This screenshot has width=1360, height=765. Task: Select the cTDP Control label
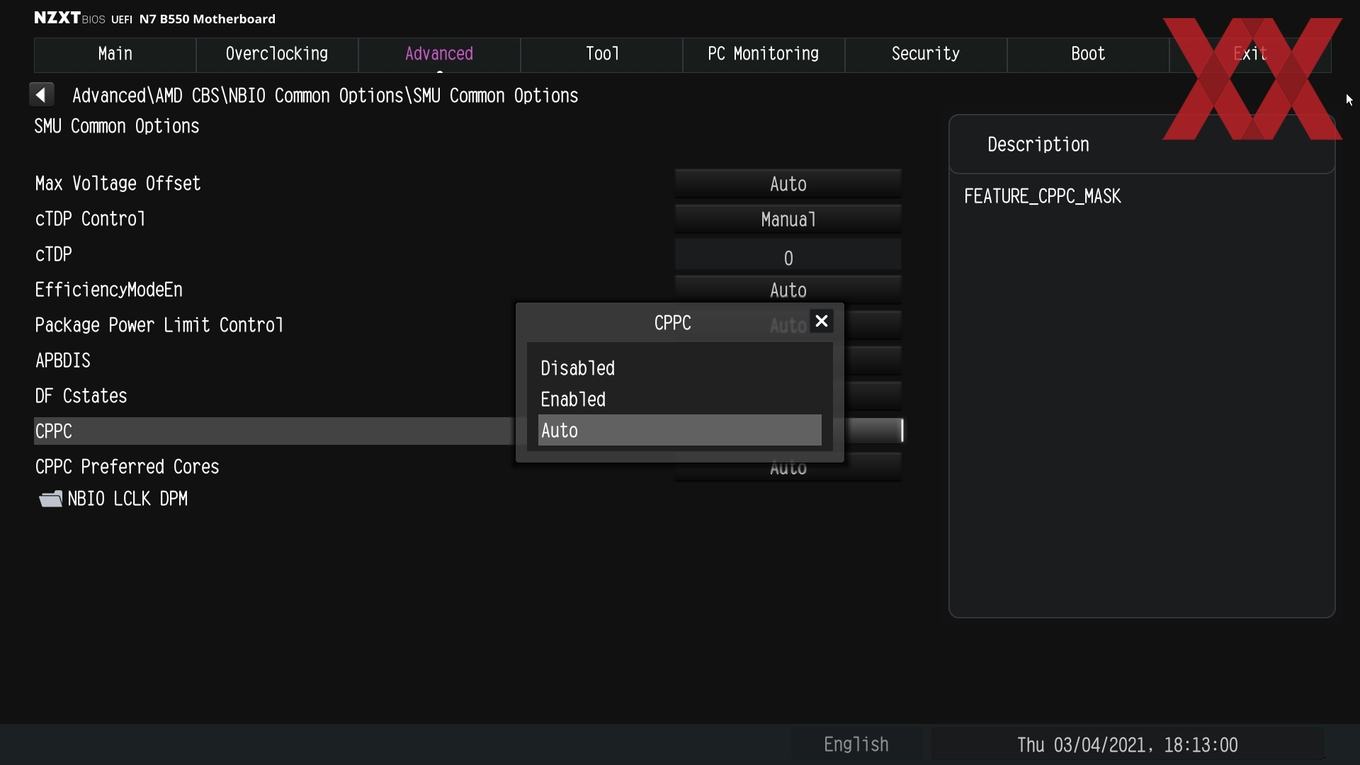[90, 219]
